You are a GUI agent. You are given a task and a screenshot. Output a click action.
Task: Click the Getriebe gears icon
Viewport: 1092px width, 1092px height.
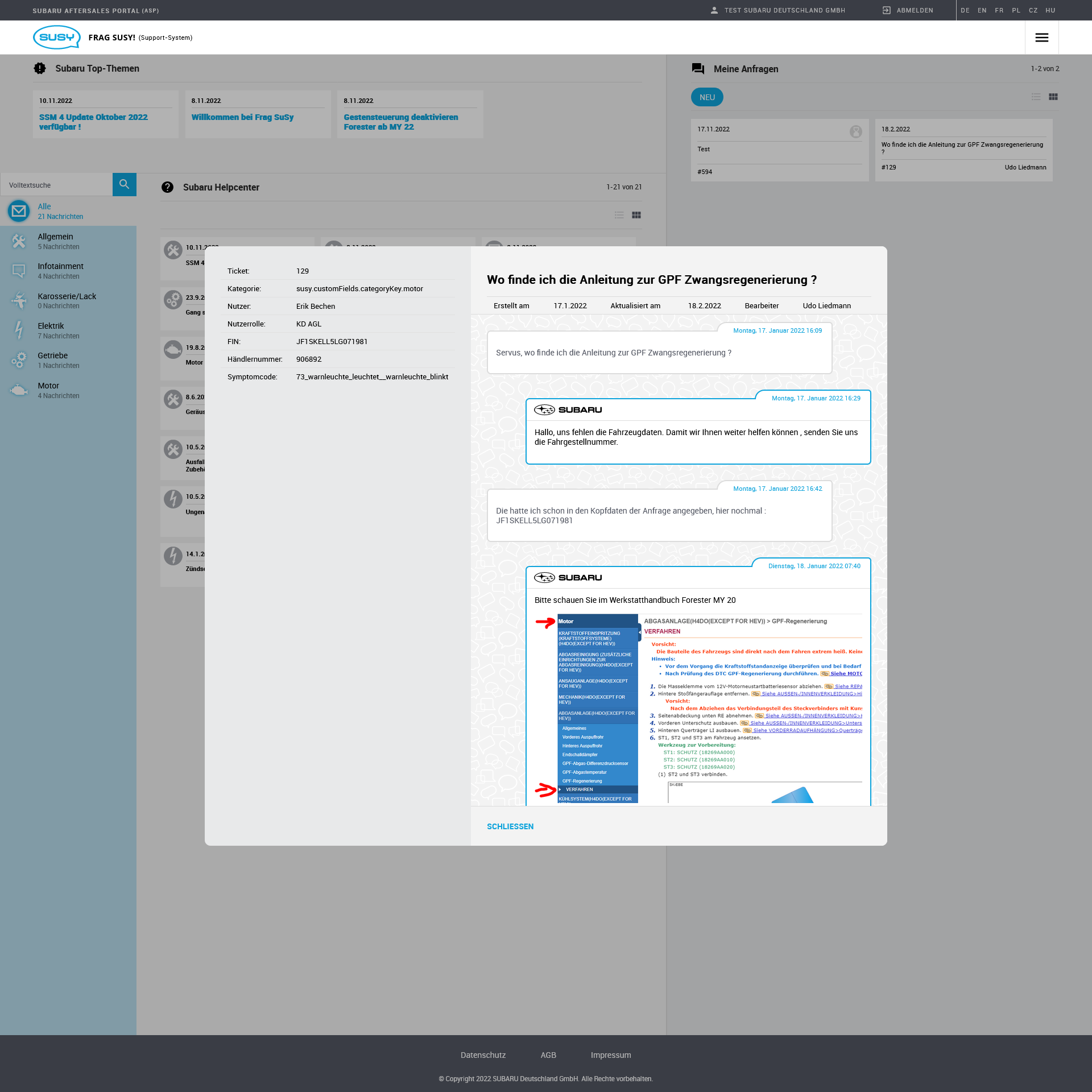[x=19, y=360]
